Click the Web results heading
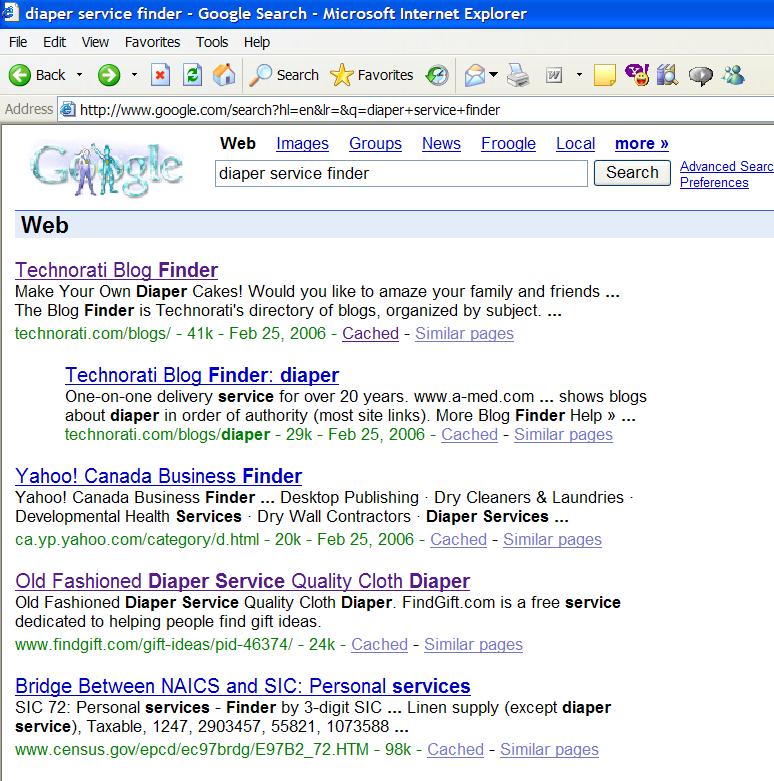The height and width of the screenshot is (781, 774). tap(44, 225)
